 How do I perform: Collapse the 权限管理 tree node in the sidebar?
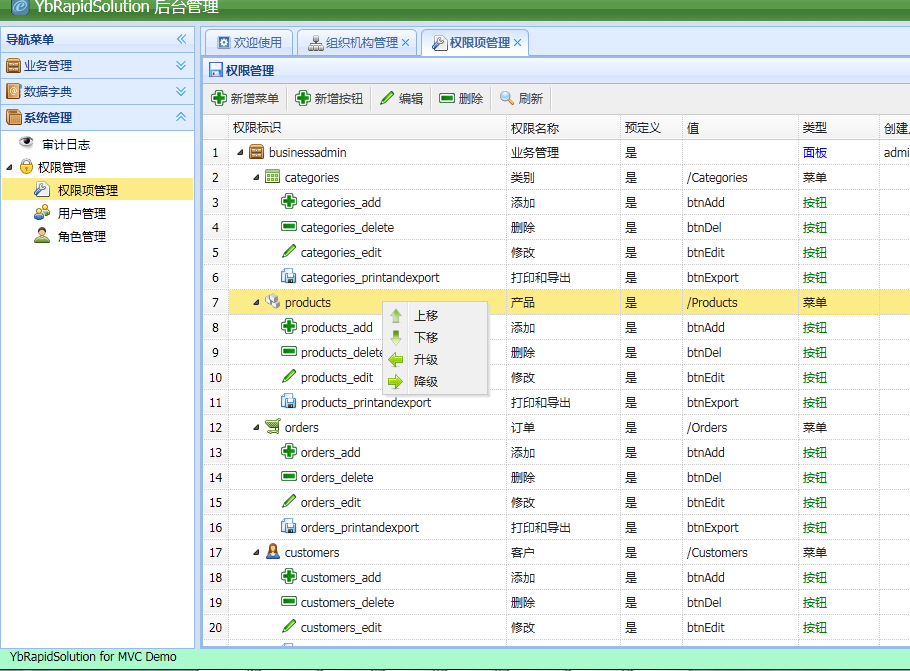coord(9,168)
